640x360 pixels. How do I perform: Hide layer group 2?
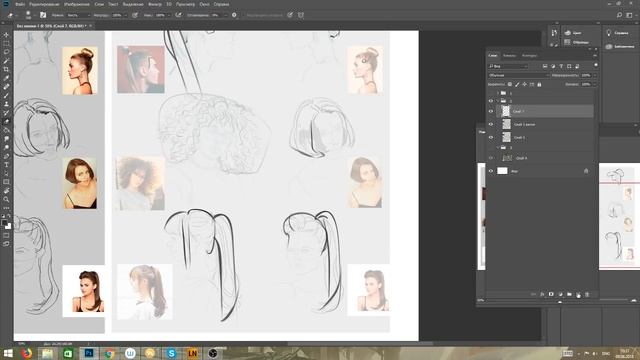(x=491, y=101)
